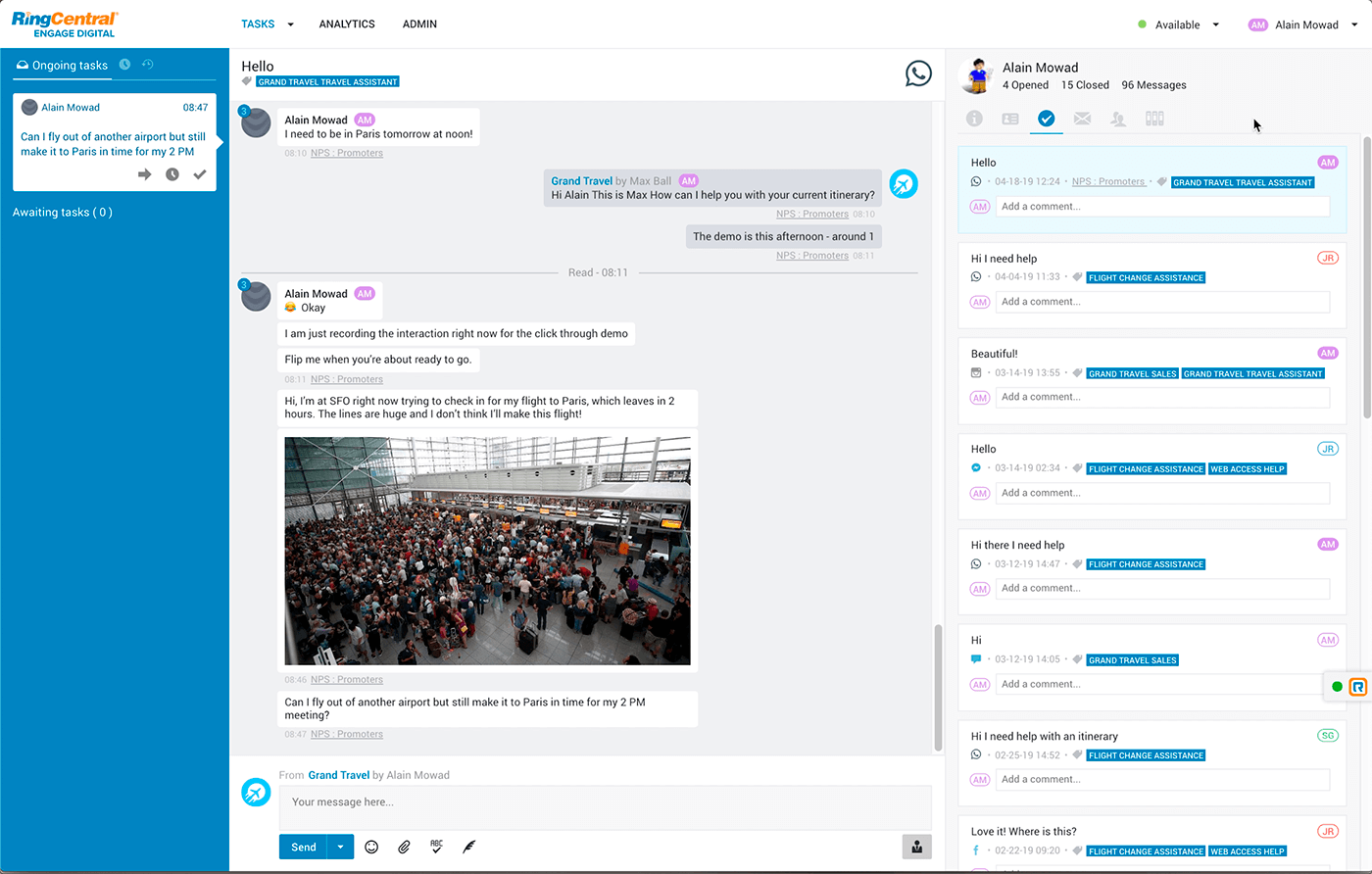
Task: Click the paperclip attachment icon
Action: tap(404, 847)
